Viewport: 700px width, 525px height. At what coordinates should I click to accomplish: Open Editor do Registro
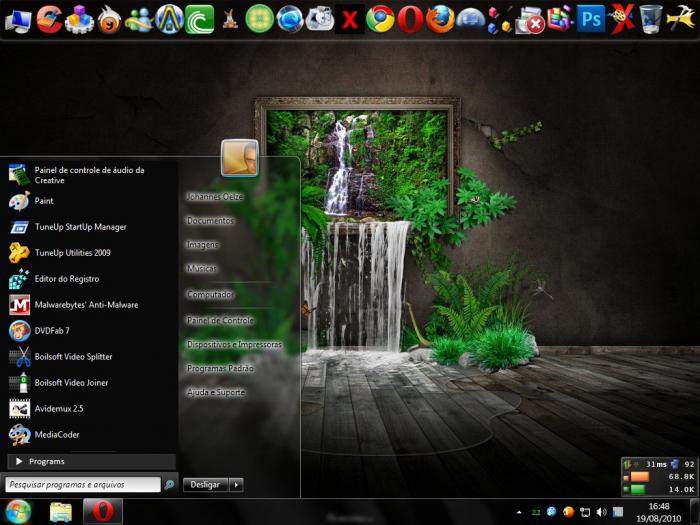(89, 279)
